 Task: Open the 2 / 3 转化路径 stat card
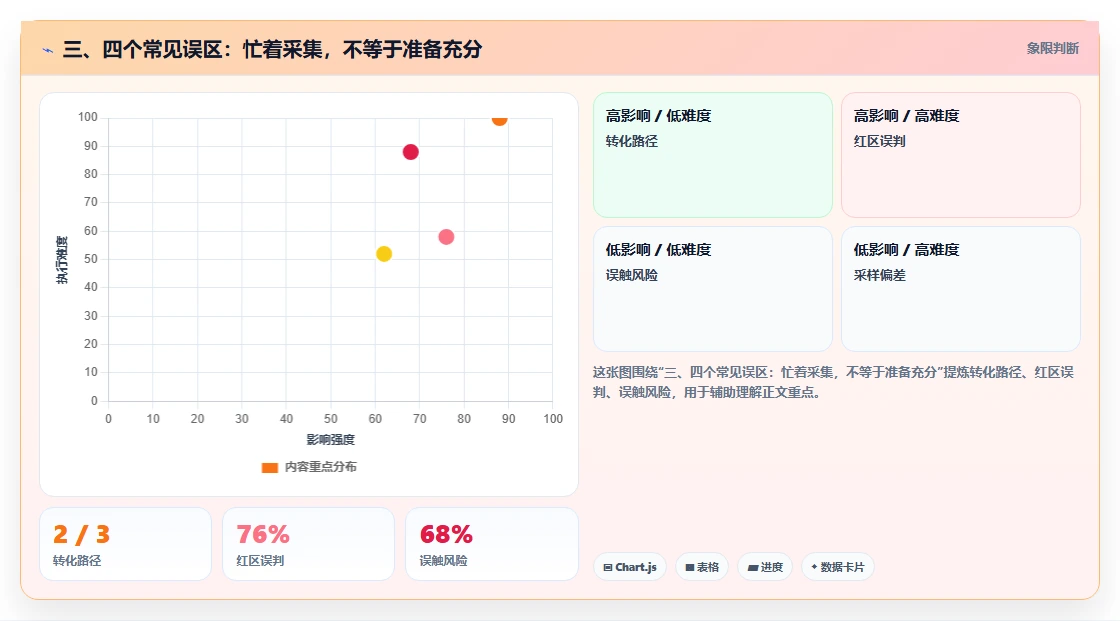point(125,544)
